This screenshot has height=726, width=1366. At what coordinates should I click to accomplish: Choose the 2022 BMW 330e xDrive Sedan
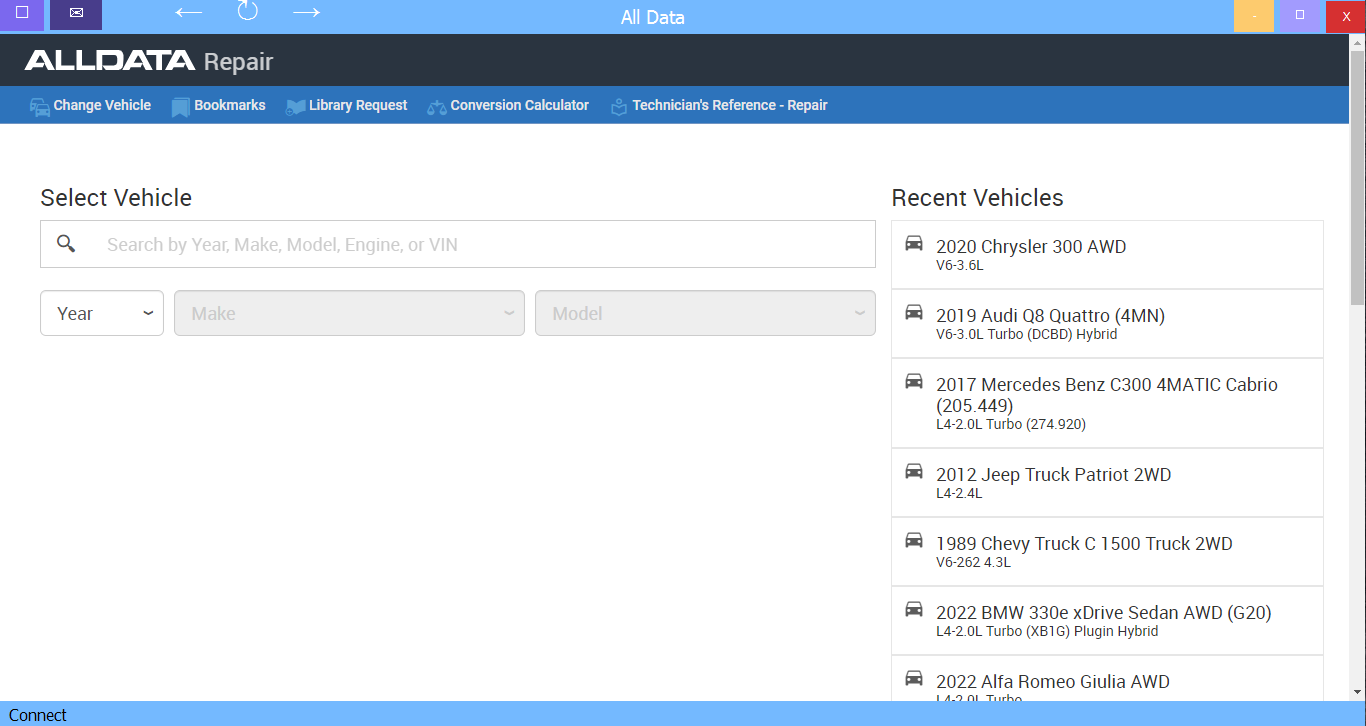pyautogui.click(x=1103, y=611)
